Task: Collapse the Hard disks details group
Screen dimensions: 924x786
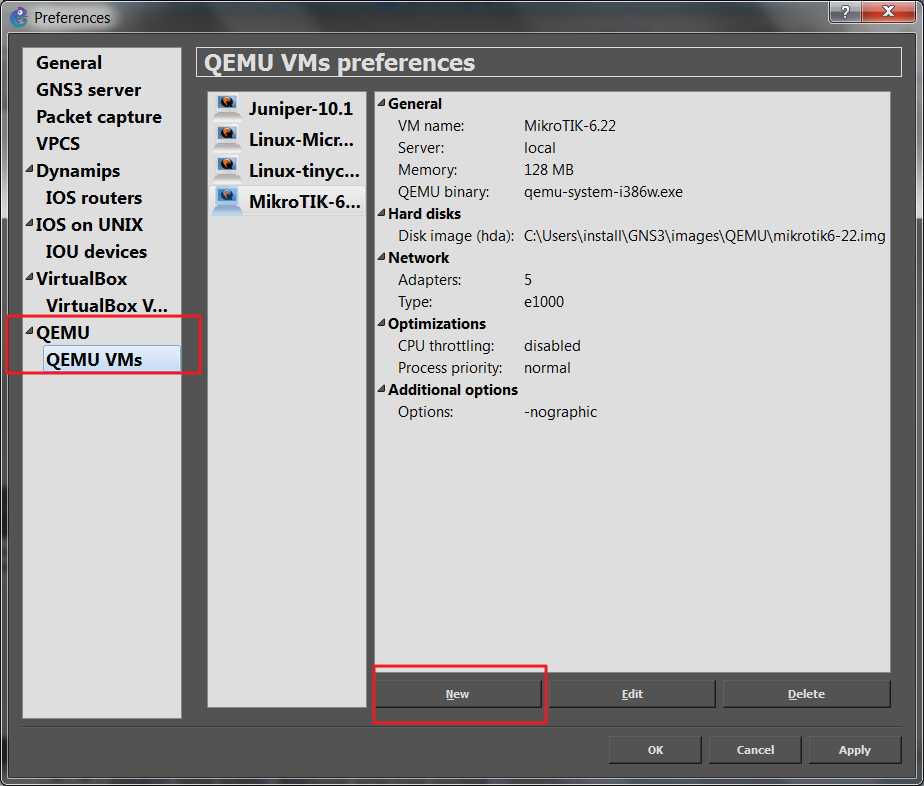Action: pos(382,213)
